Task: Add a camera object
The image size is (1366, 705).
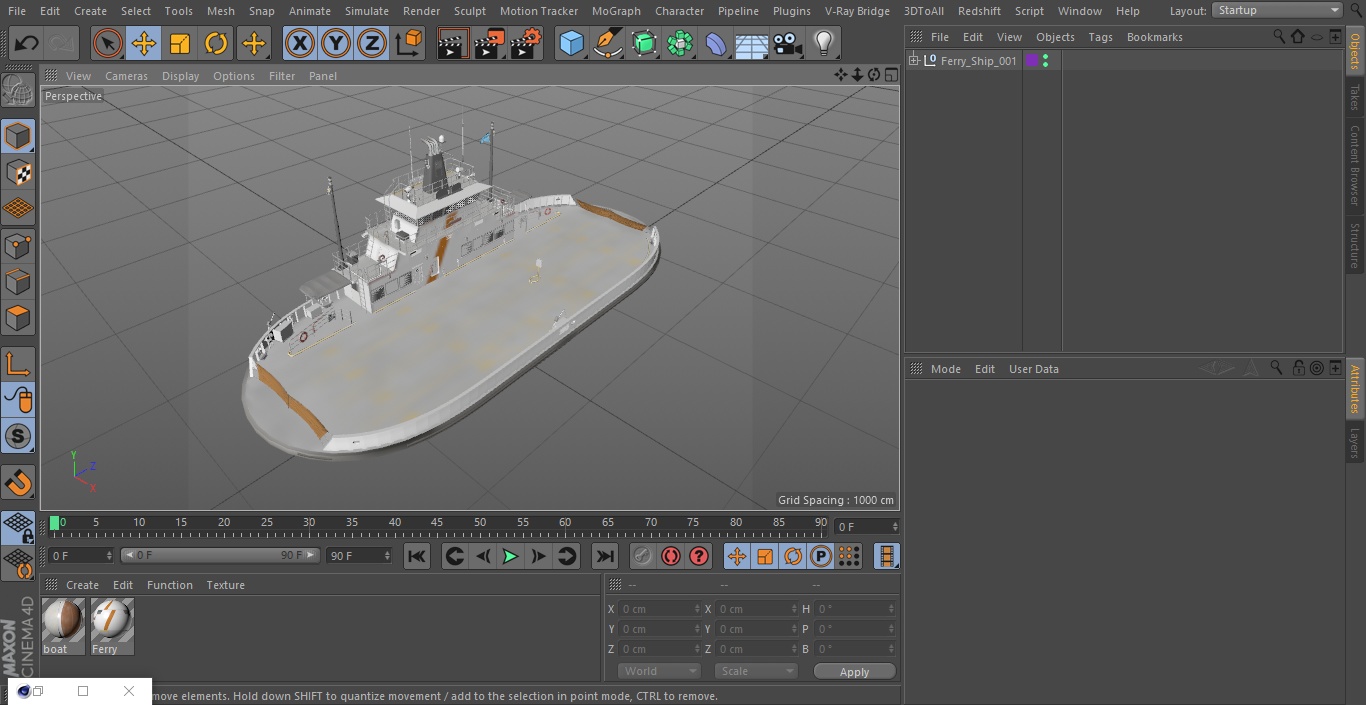Action: pyautogui.click(x=787, y=43)
